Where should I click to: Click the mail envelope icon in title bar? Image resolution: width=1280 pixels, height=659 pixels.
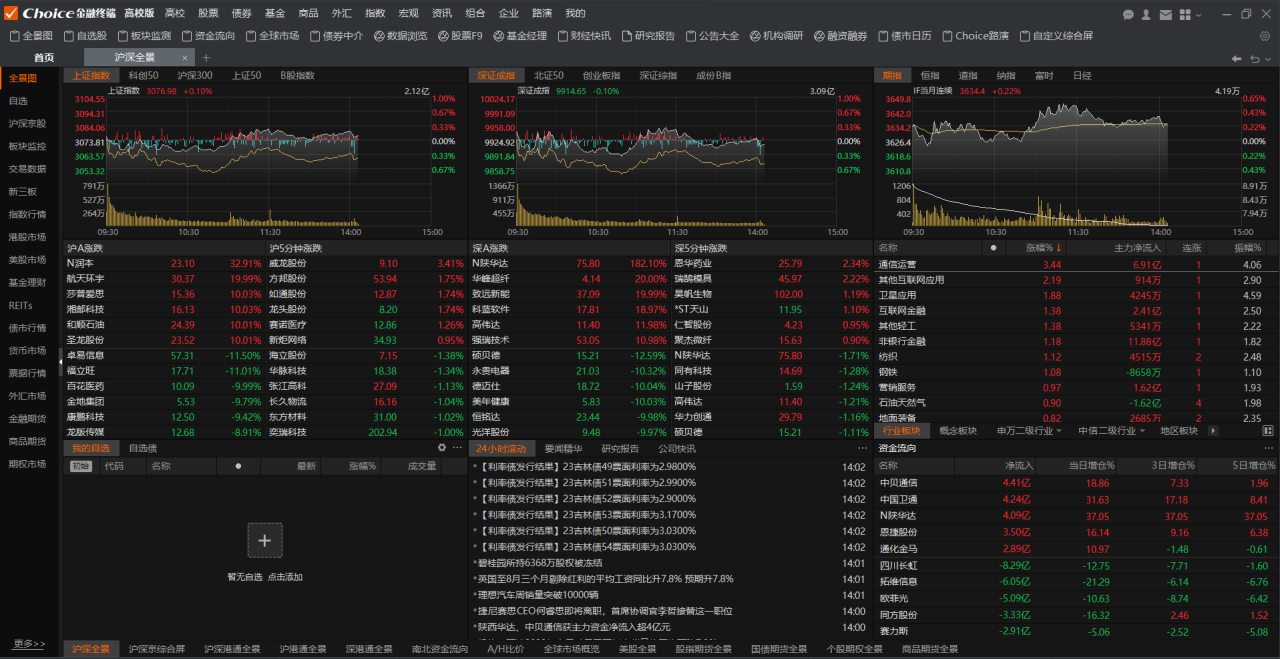(x=1164, y=14)
